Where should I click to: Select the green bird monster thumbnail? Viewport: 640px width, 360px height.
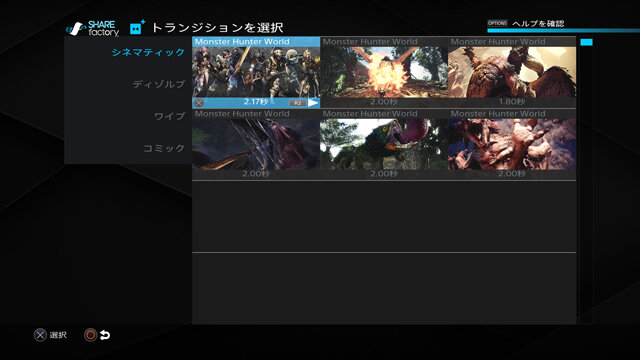(384, 144)
